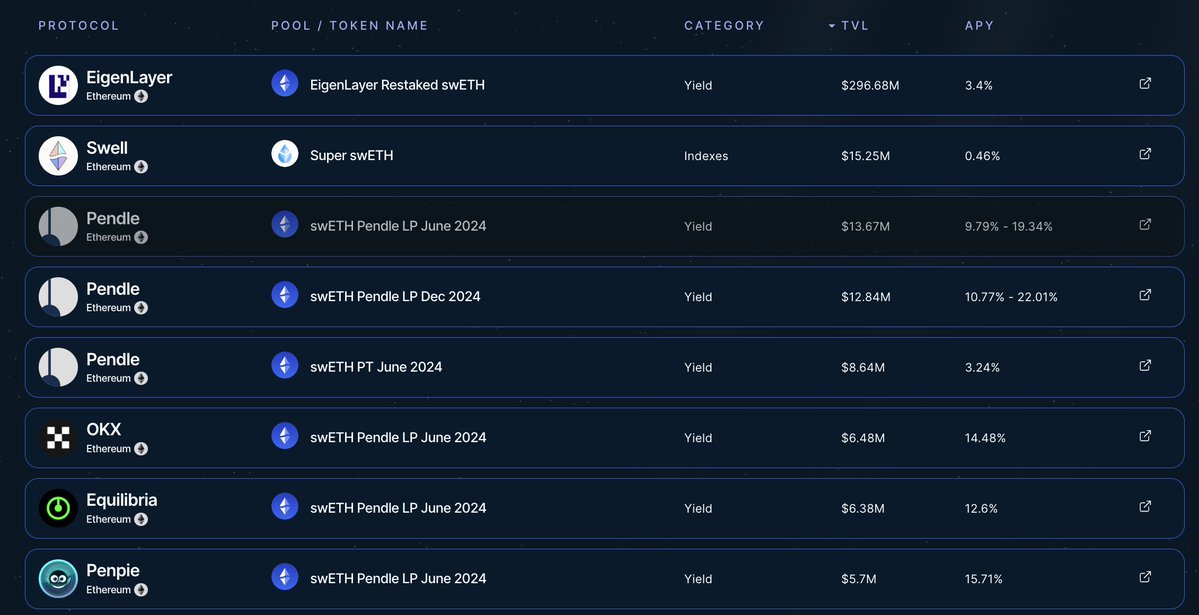Image resolution: width=1199 pixels, height=615 pixels.
Task: Click the Equilibria green logo
Action: (x=58, y=508)
